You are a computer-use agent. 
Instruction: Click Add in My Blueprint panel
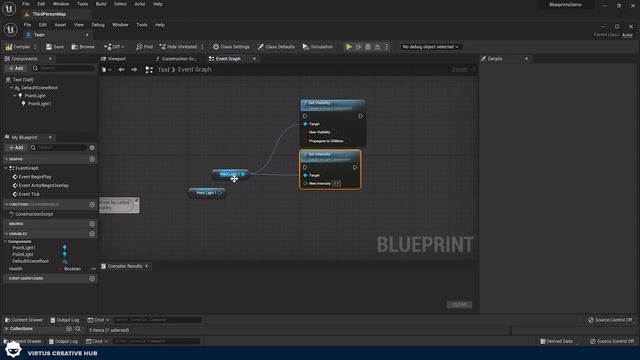16,147
